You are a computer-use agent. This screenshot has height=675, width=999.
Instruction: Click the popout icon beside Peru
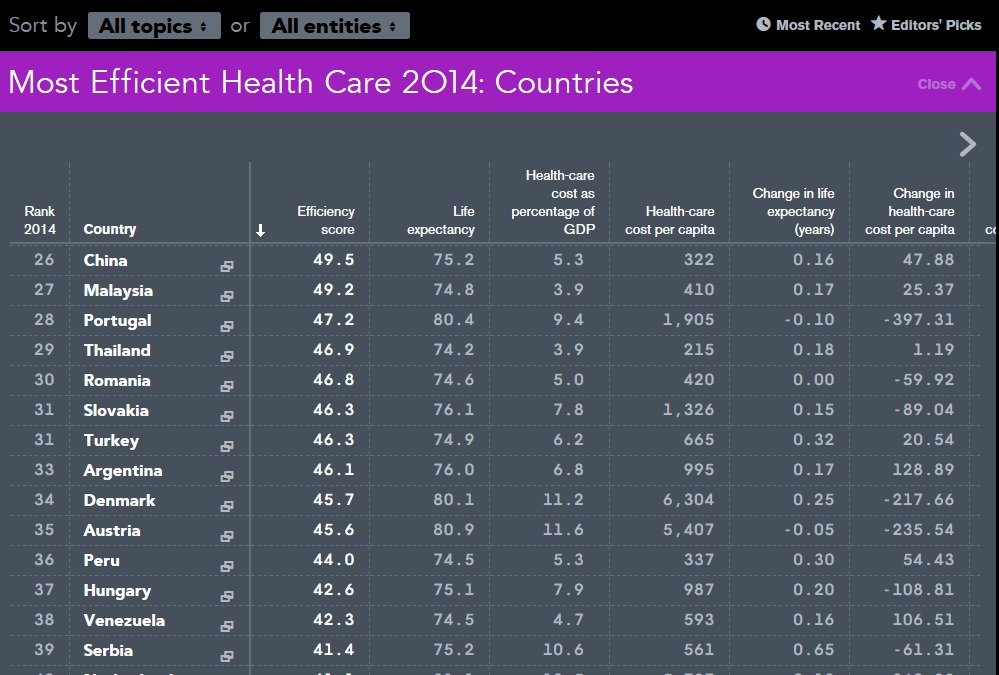tap(227, 567)
